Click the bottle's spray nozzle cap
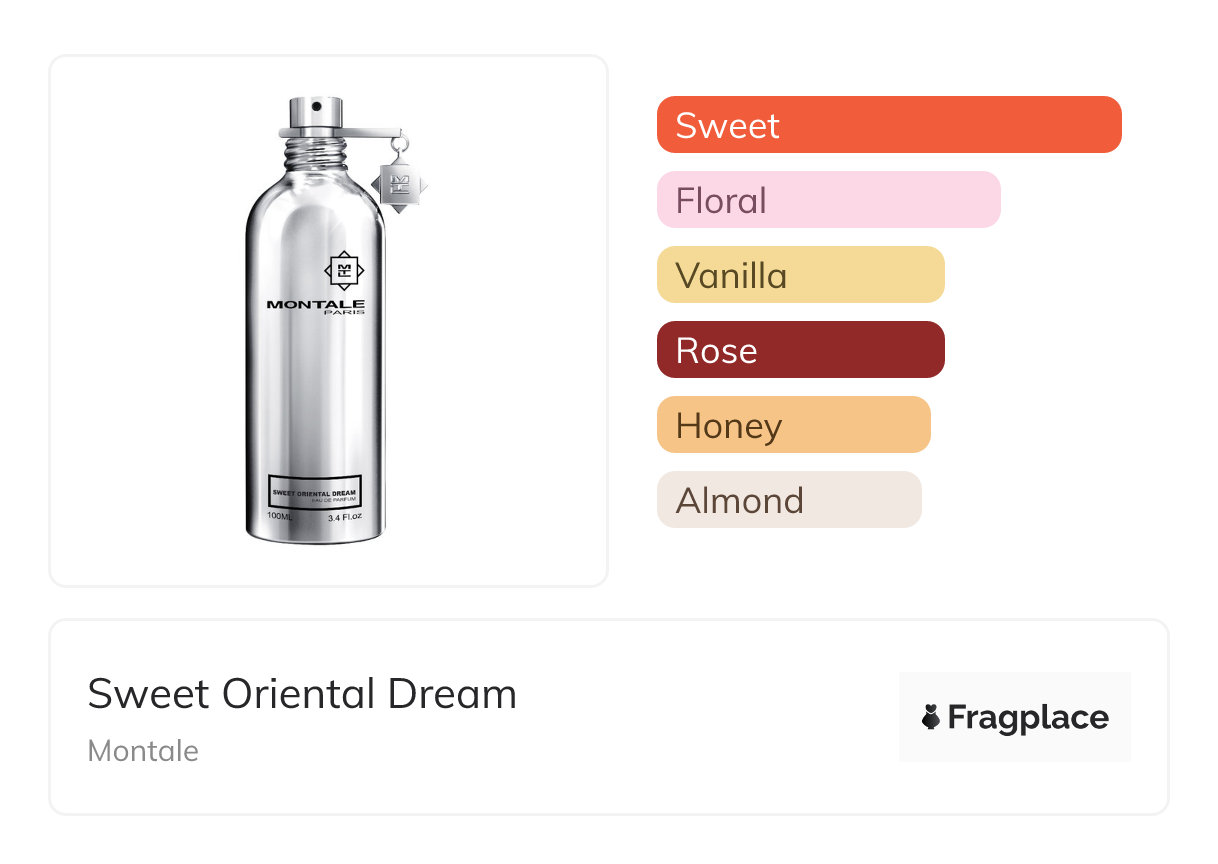1218x864 pixels. pos(316,113)
